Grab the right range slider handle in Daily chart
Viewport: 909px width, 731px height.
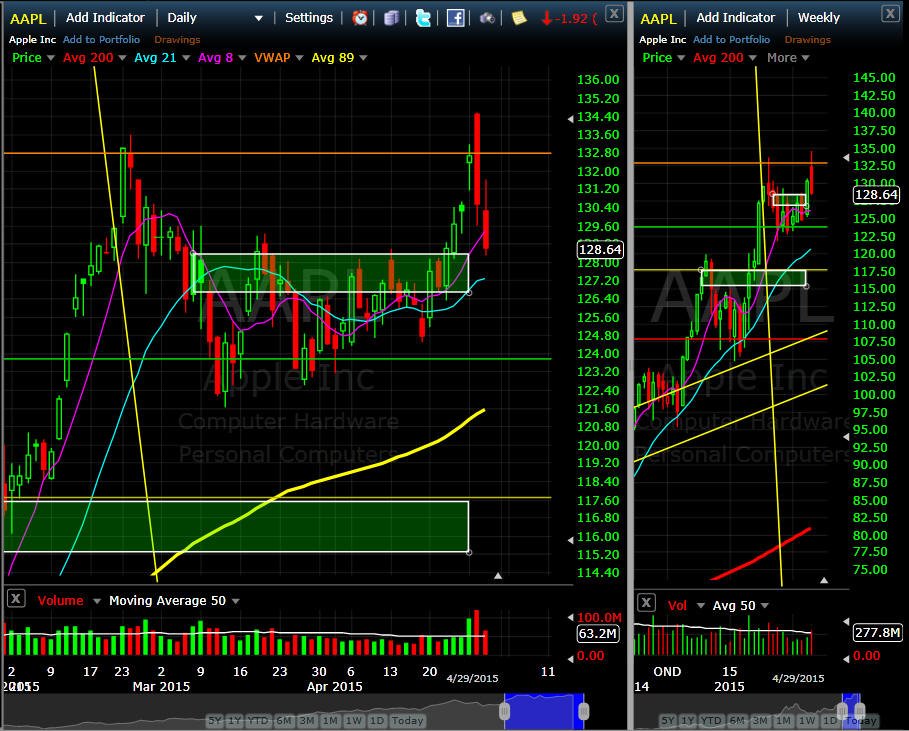[x=584, y=711]
